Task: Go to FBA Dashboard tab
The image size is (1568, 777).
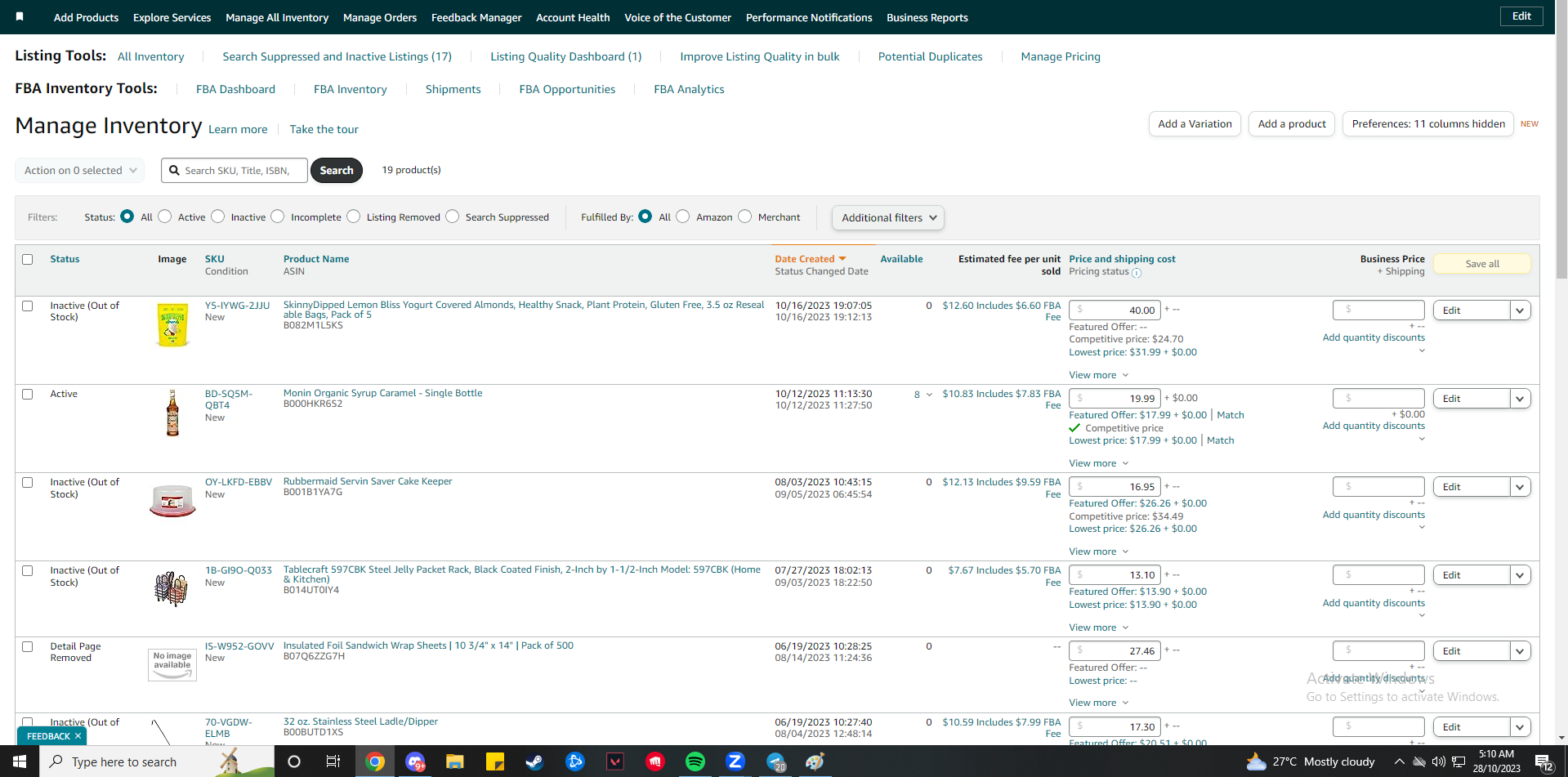Action: coord(235,89)
